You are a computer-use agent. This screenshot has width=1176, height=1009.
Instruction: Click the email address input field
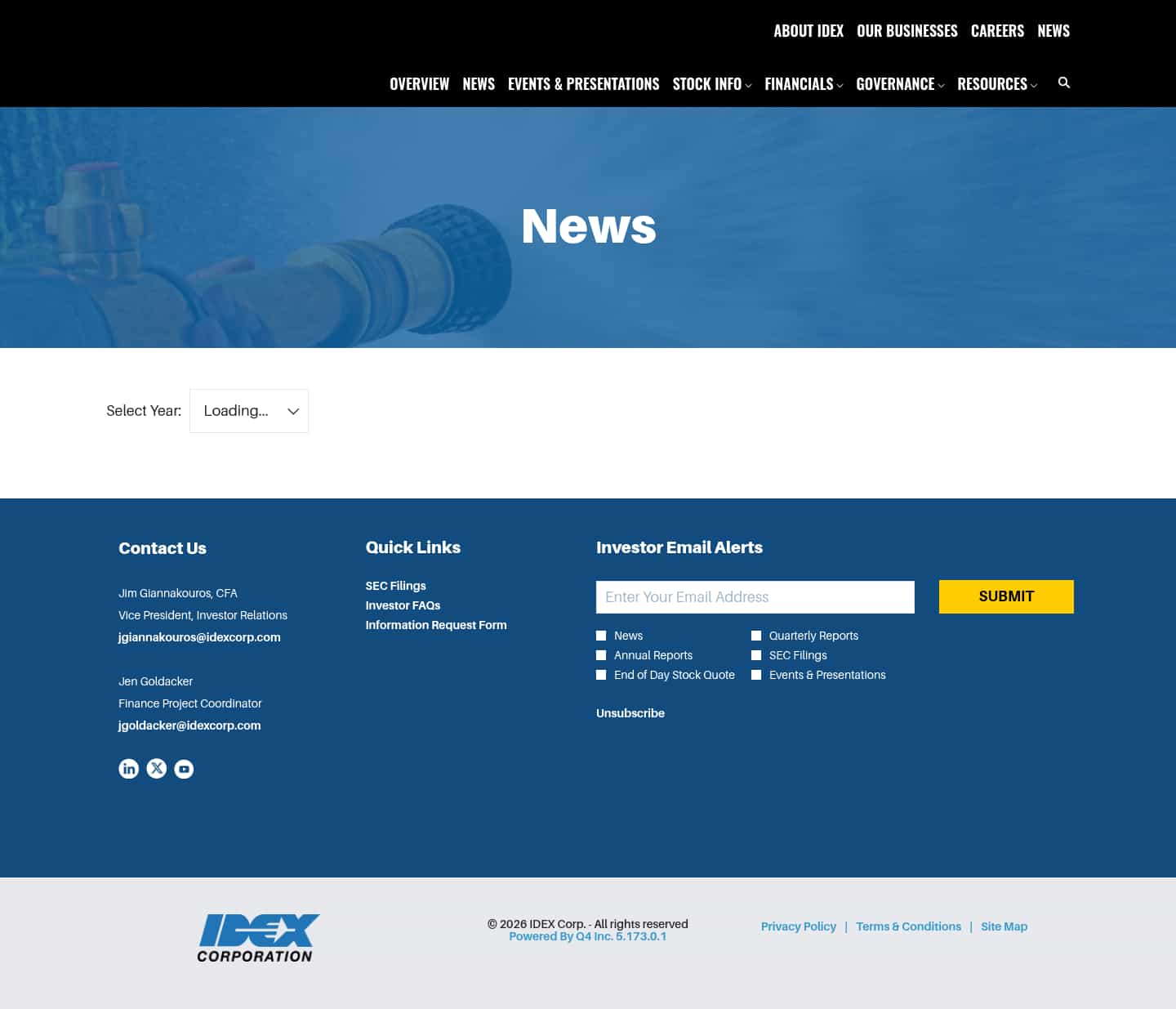(755, 596)
